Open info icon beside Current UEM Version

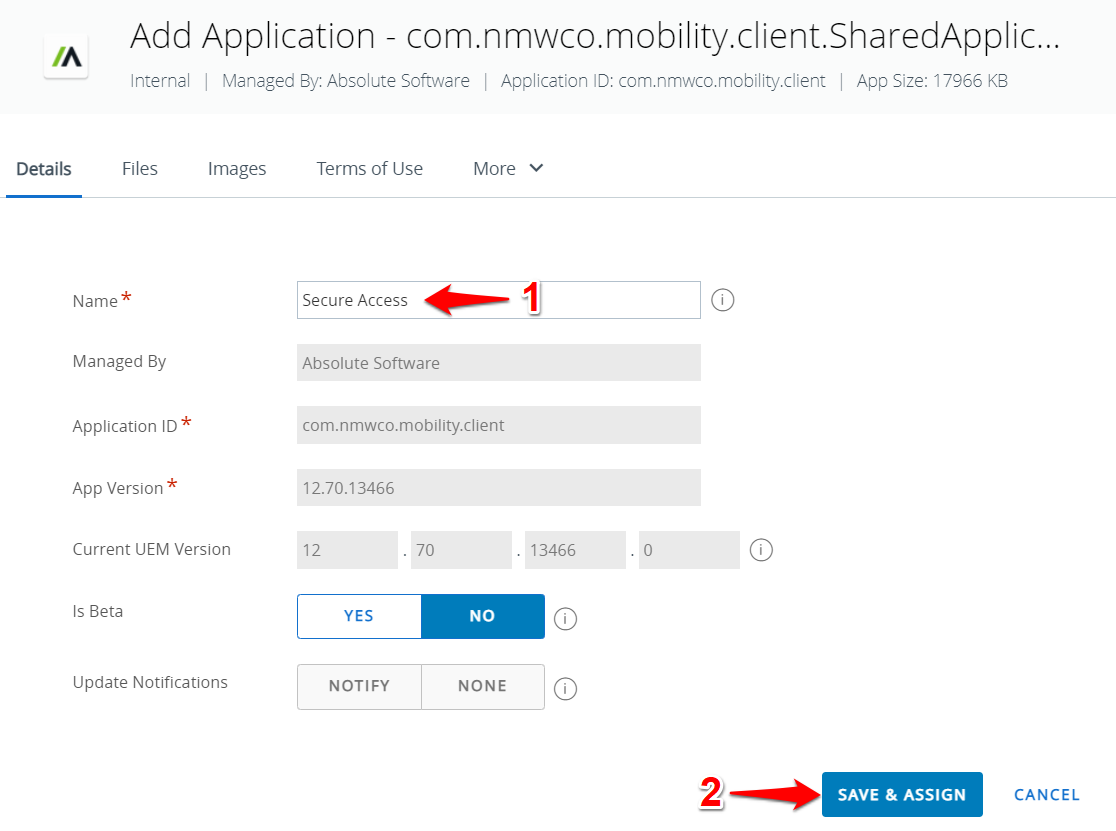[x=761, y=550]
